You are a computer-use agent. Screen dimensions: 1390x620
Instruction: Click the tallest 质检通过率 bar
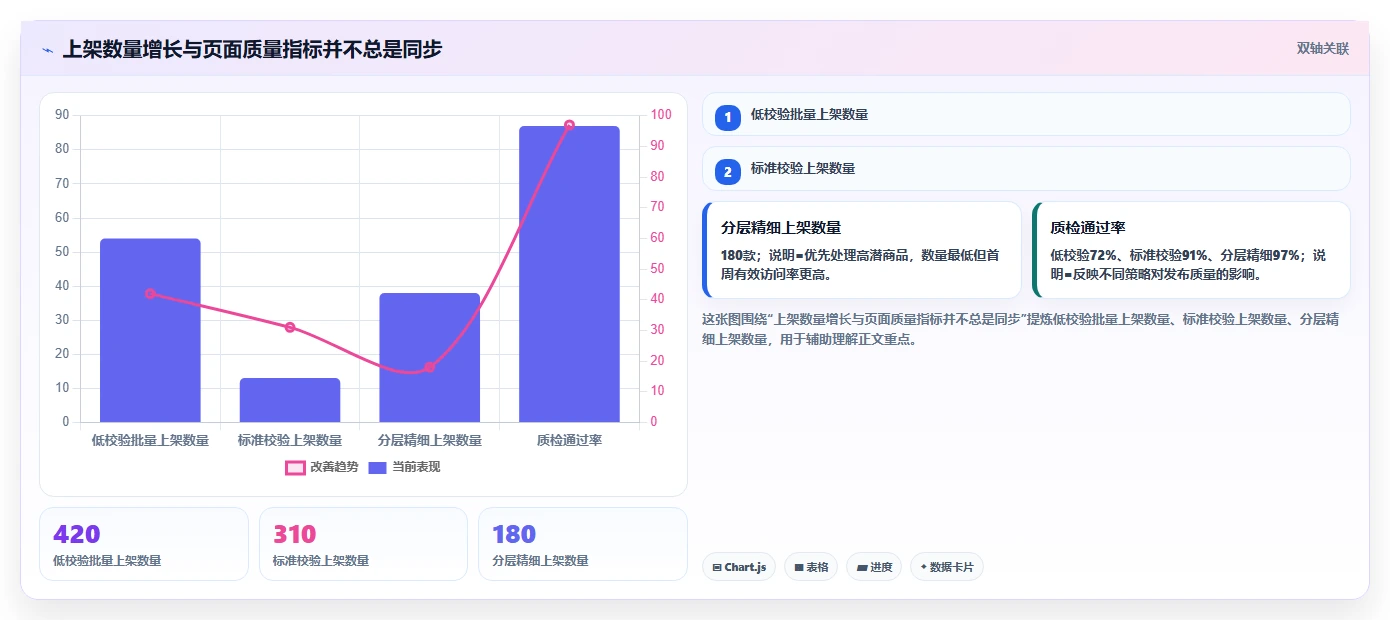pos(569,274)
